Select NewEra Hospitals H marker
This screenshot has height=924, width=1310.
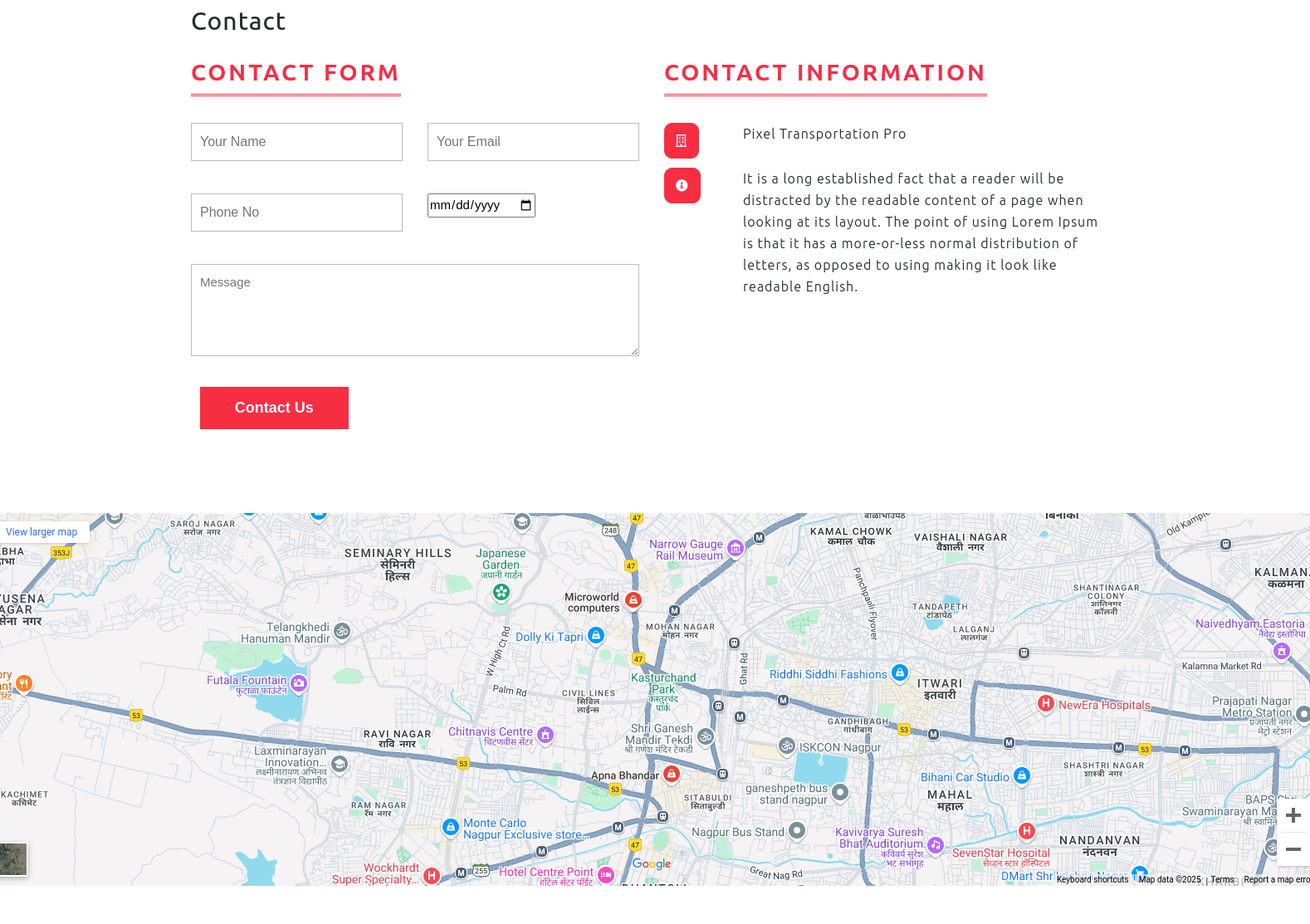click(1046, 703)
